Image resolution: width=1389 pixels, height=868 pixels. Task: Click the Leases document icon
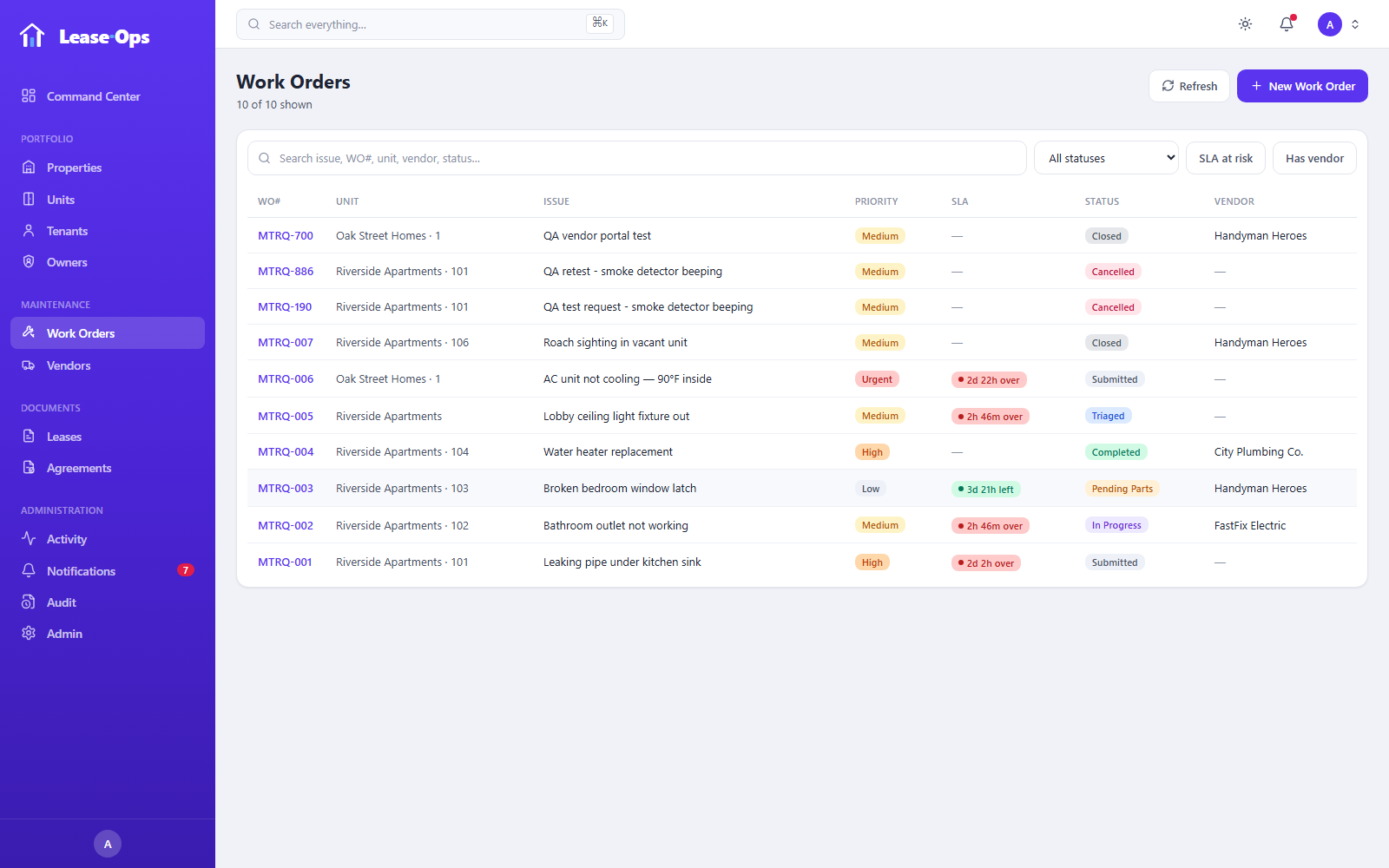point(29,436)
